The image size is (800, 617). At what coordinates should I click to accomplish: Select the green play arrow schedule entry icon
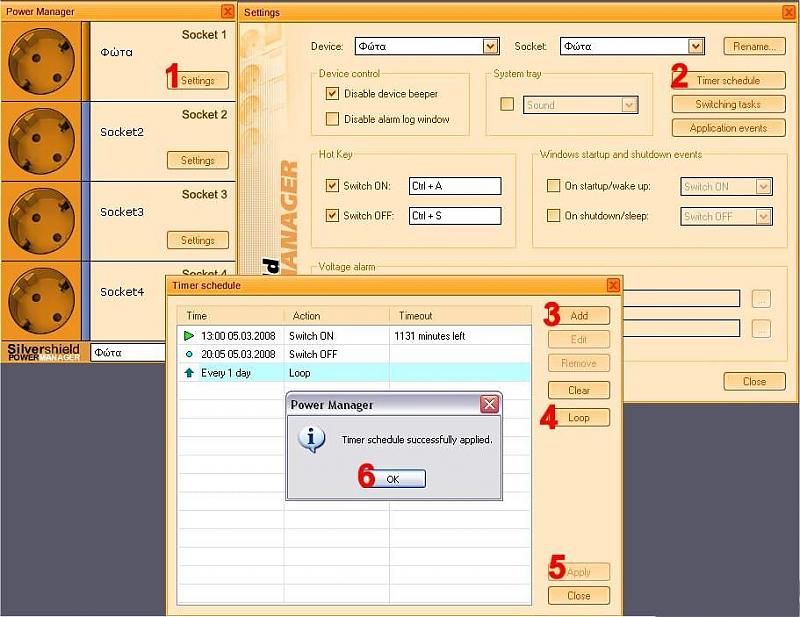(188, 336)
